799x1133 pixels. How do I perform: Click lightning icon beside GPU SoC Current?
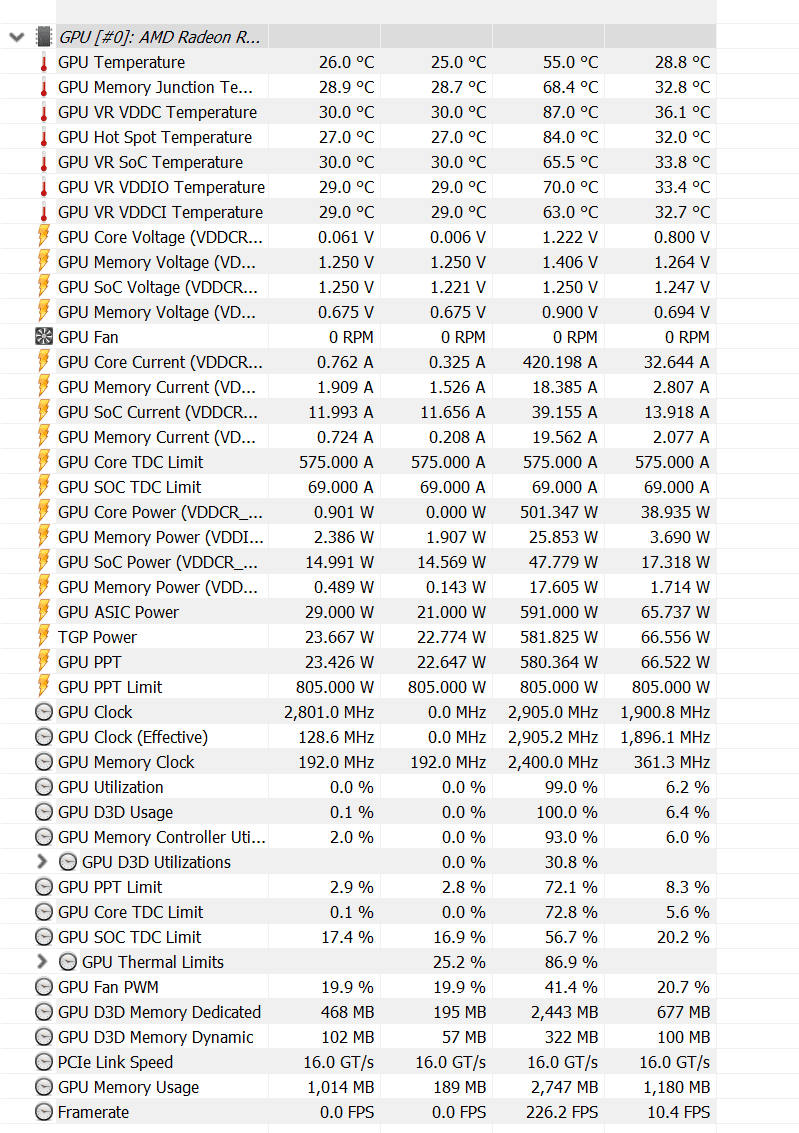(43, 411)
